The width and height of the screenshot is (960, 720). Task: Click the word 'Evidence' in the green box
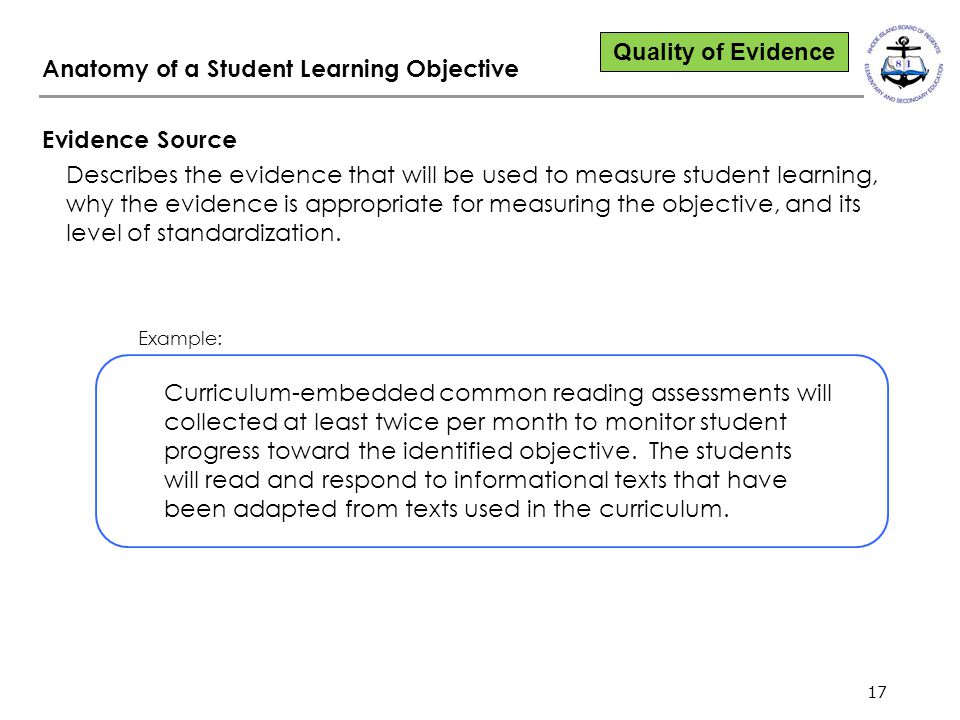pyautogui.click(x=782, y=52)
